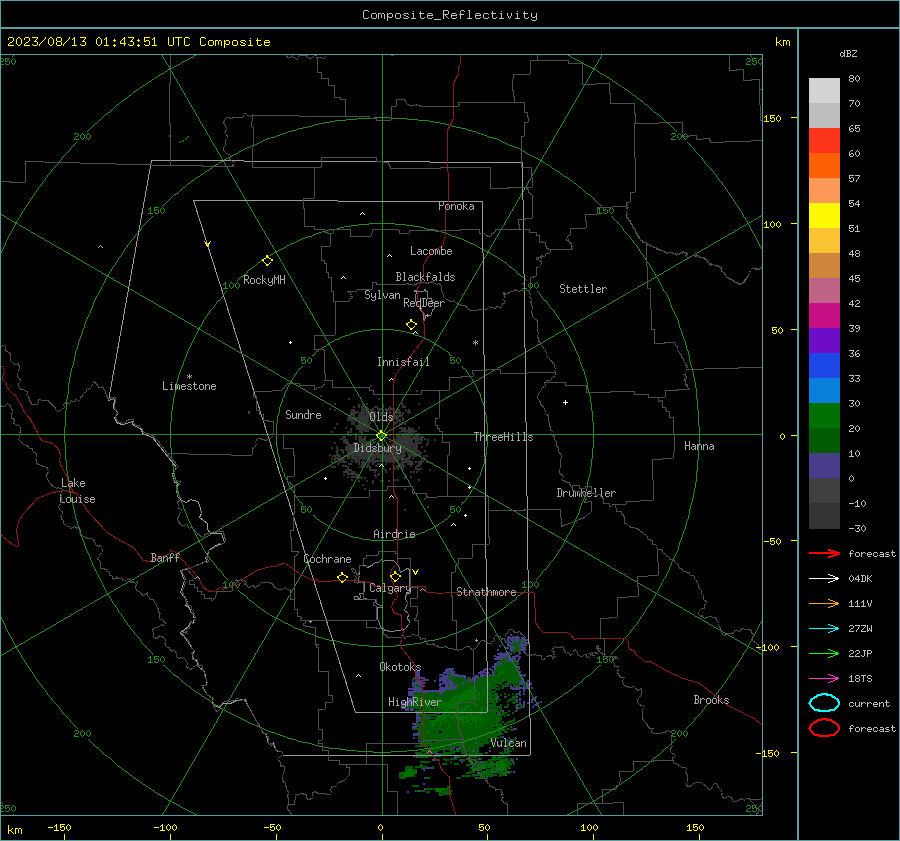Click the Airdrie label
The image size is (900, 841).
tap(394, 534)
